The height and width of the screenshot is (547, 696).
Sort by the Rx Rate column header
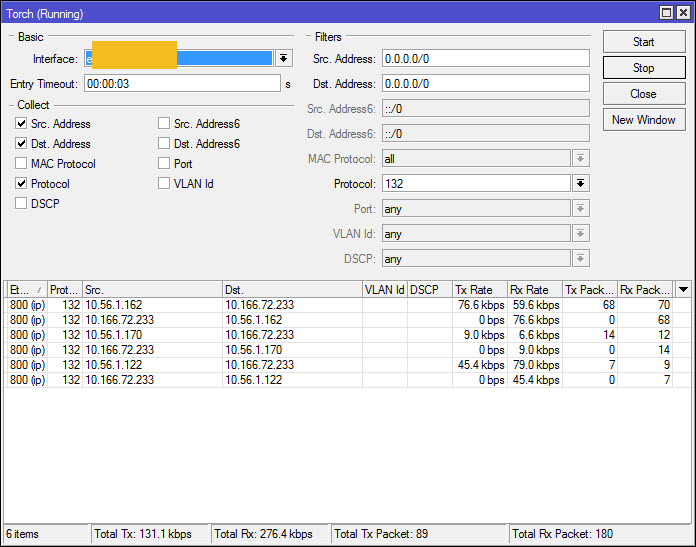click(x=535, y=290)
